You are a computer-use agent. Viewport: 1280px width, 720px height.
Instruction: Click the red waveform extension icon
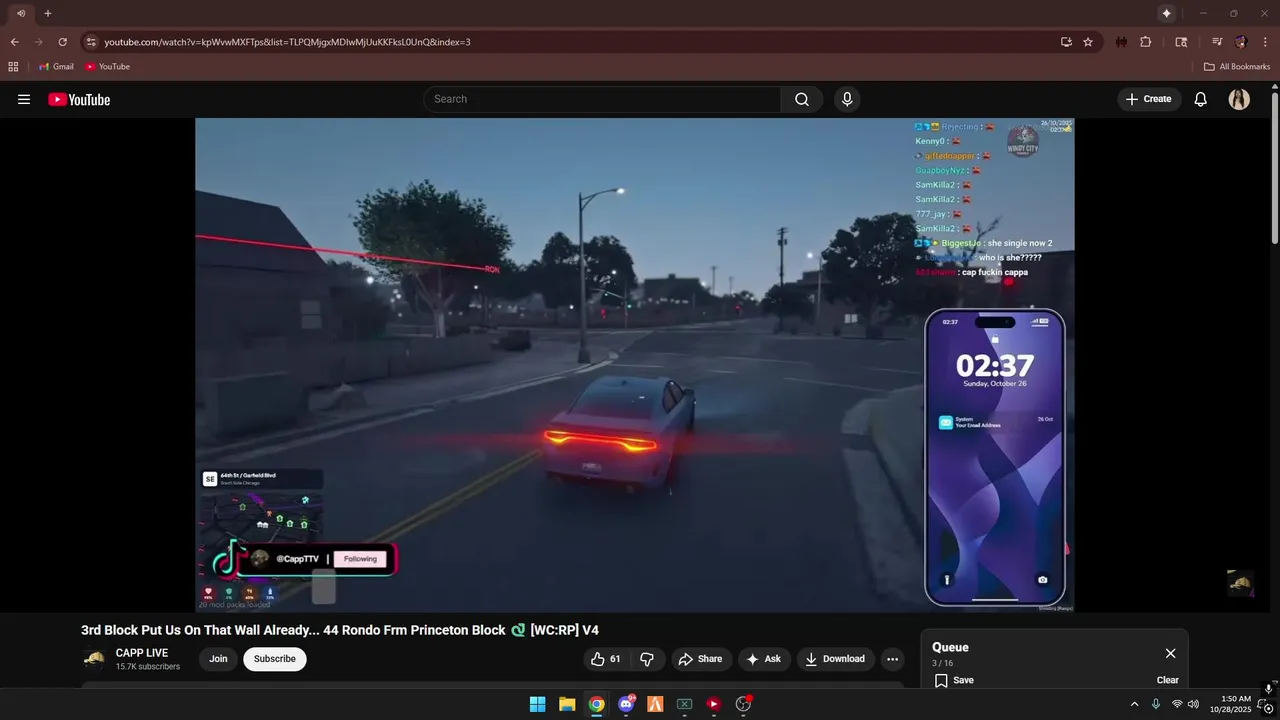1122,42
